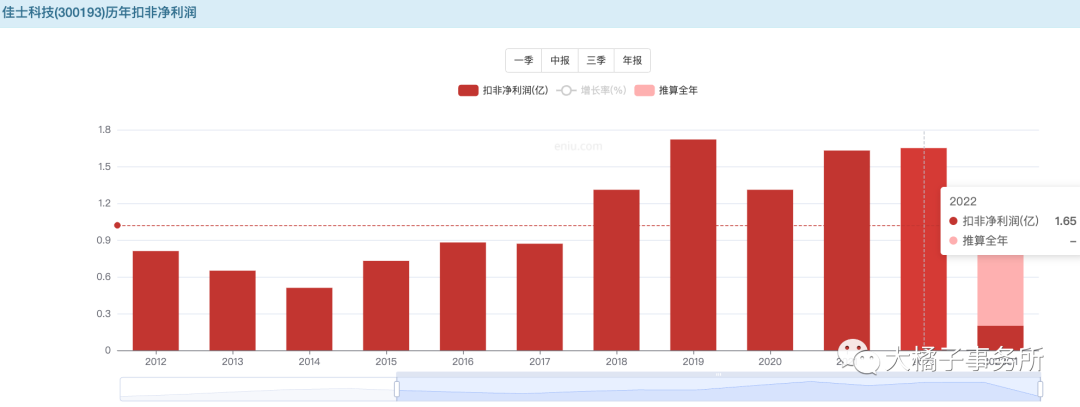Click the 2014 profit bar

(309, 319)
